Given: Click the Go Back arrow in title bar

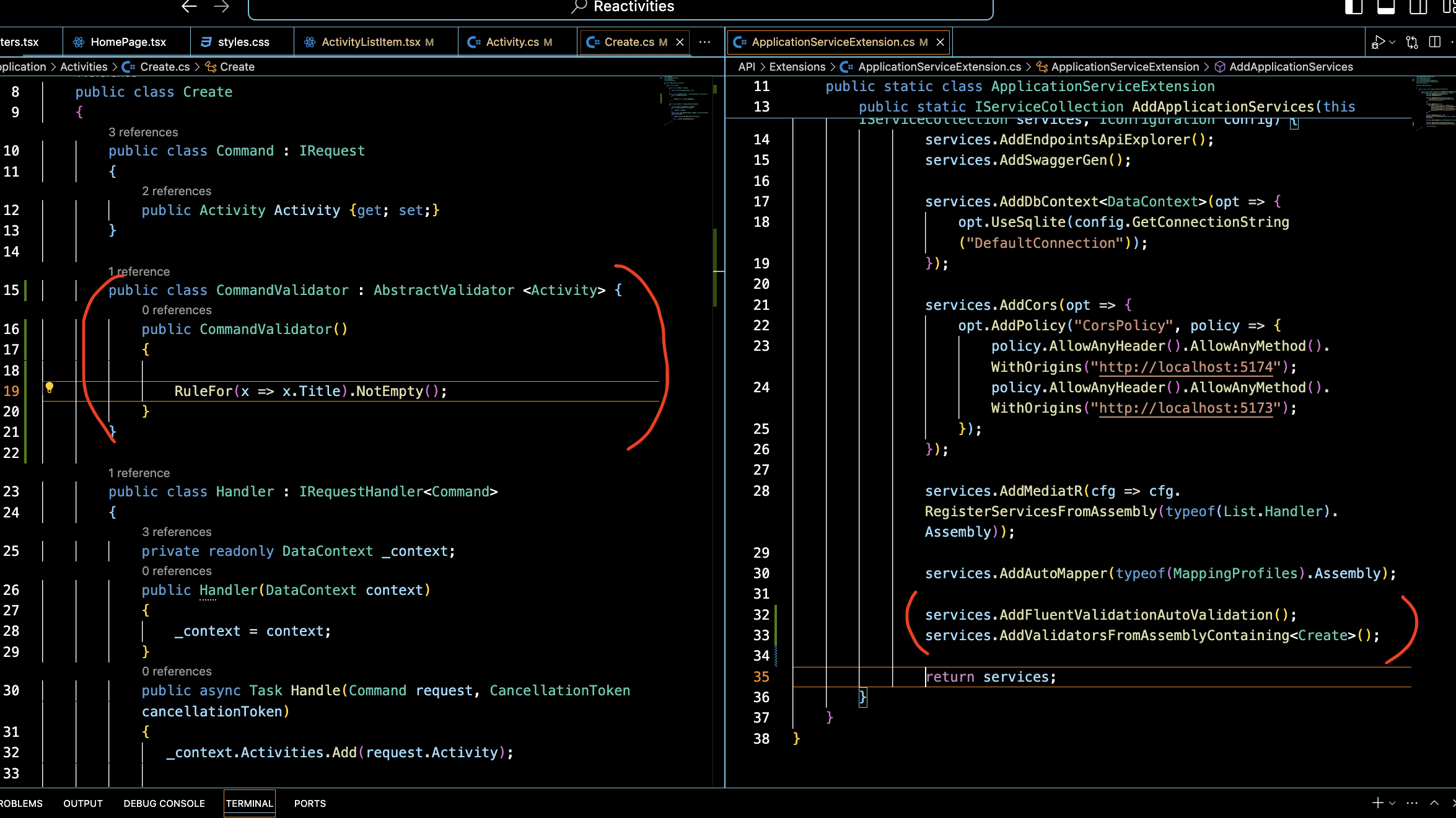Looking at the screenshot, I should click(x=189, y=7).
